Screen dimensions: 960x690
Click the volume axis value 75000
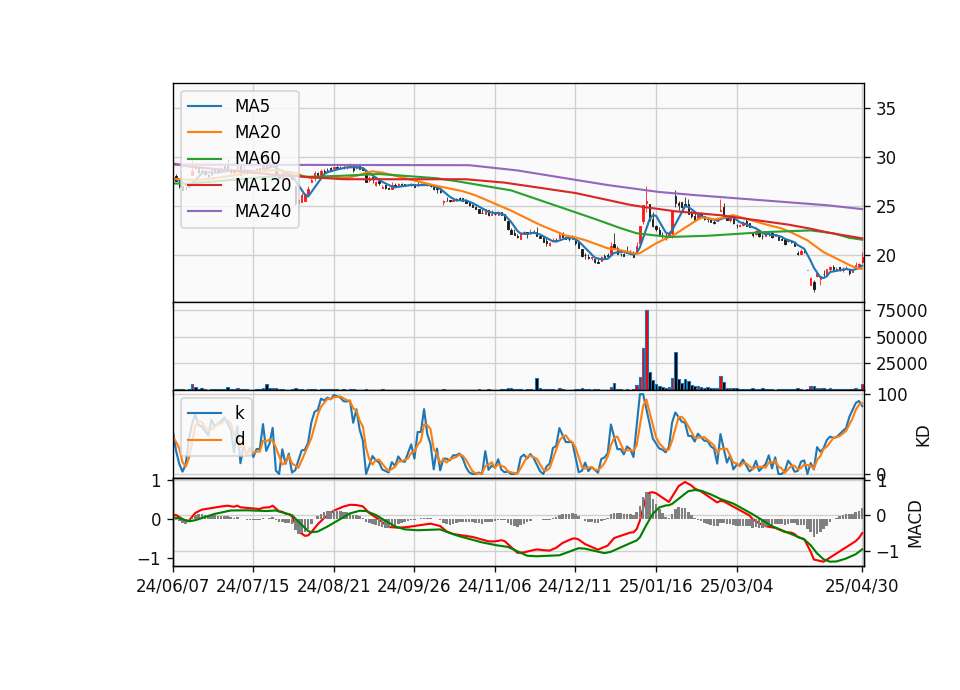pyautogui.click(x=901, y=312)
